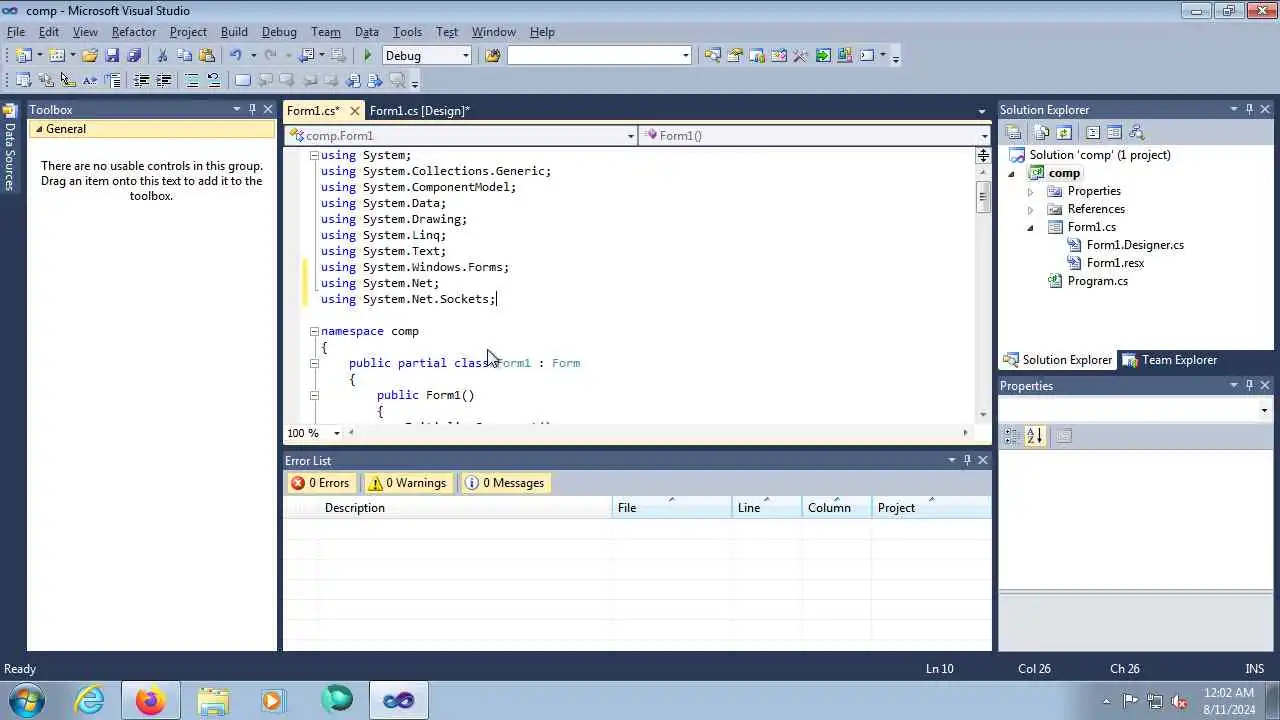This screenshot has height=720, width=1280.
Task: Click the Save All icon
Action: (x=134, y=56)
